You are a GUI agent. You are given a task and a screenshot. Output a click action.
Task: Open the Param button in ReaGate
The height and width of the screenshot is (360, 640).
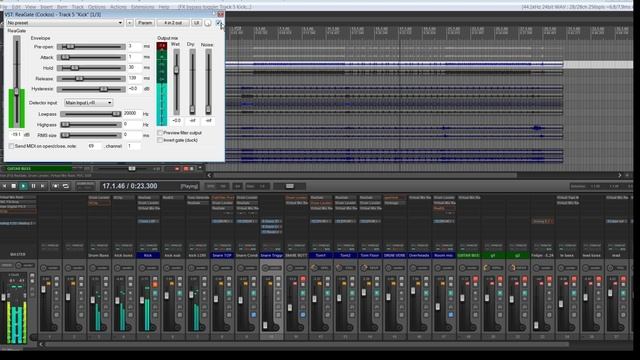point(145,23)
